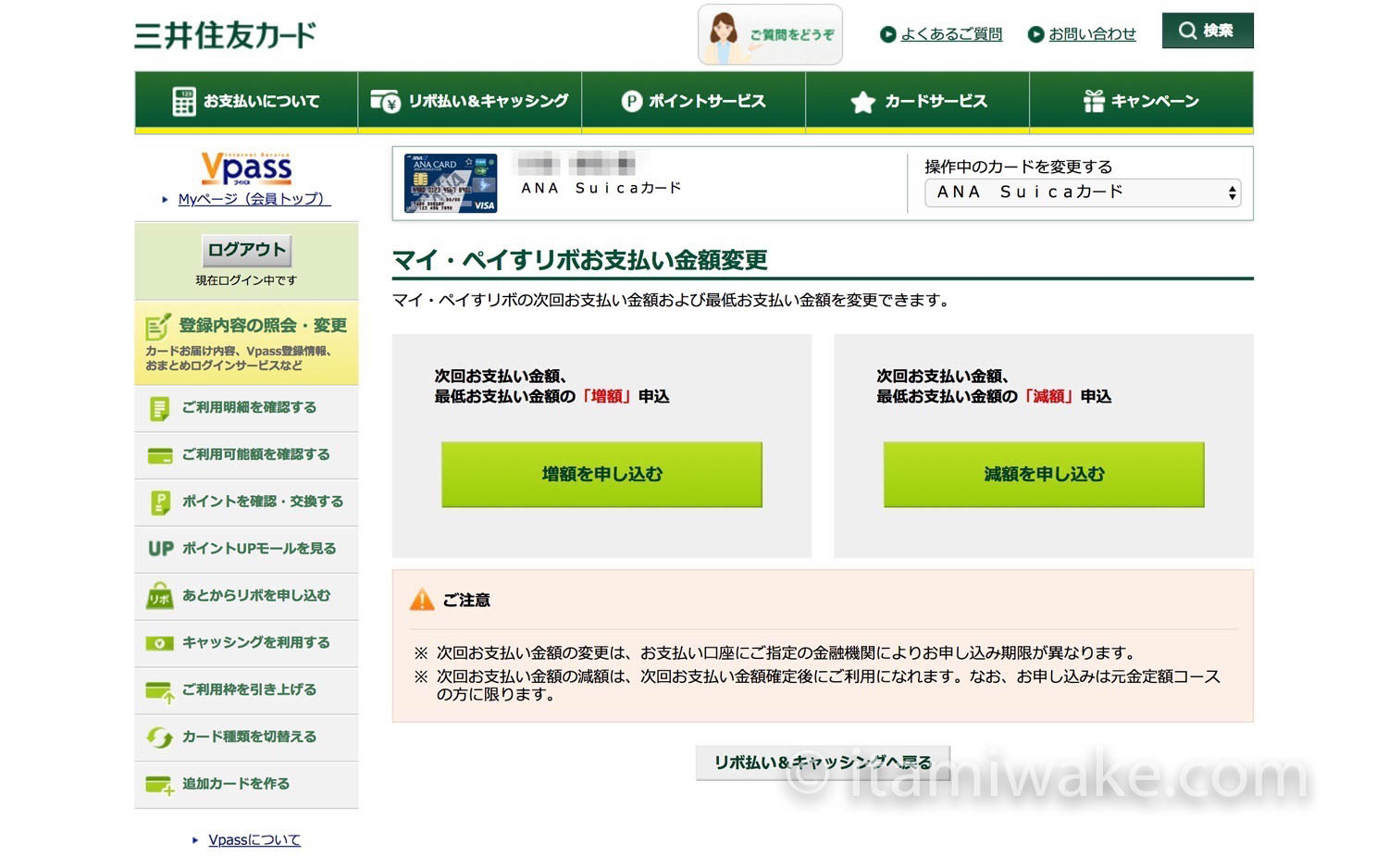Click the ANA card image thumbnail

[x=451, y=183]
